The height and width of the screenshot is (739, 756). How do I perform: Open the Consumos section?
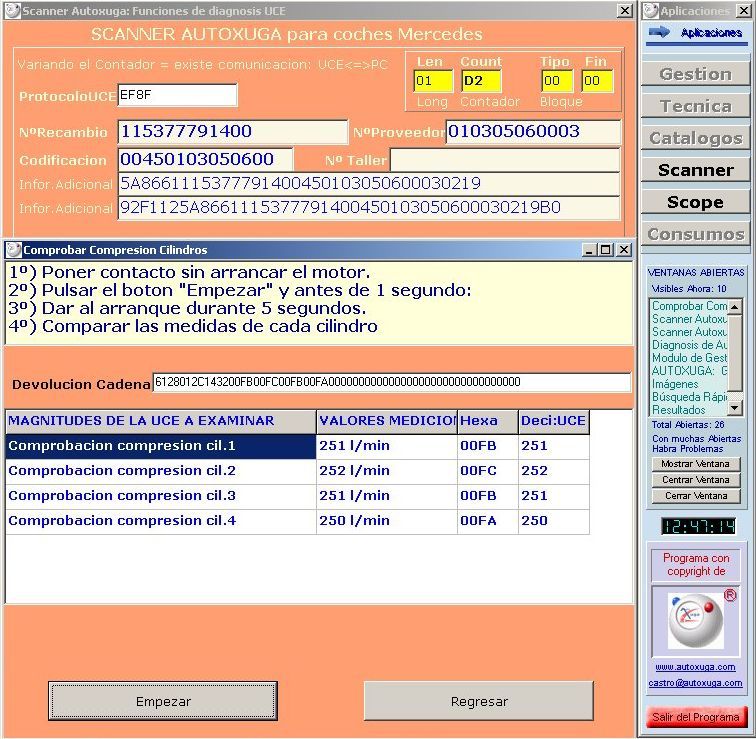pyautogui.click(x=695, y=234)
